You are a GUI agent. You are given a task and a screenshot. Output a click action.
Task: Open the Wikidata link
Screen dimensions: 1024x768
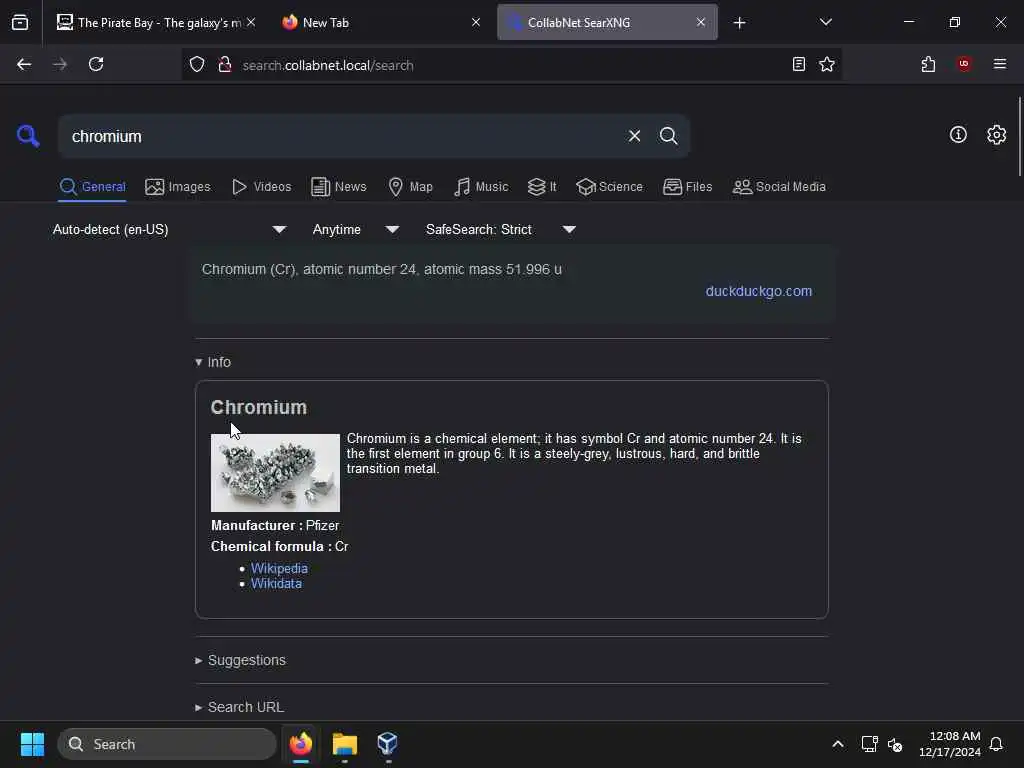tap(276, 583)
